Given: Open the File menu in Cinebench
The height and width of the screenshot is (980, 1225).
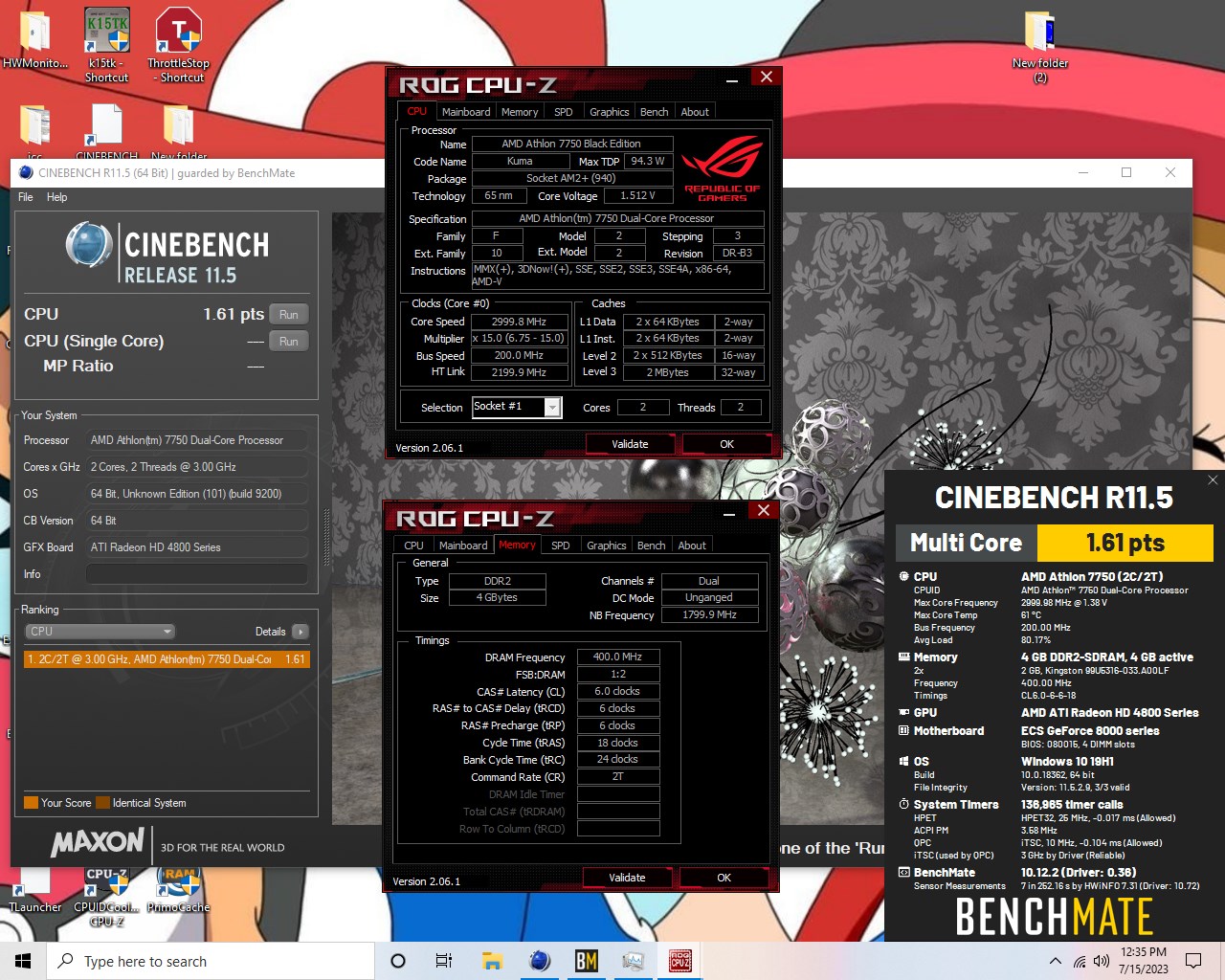Looking at the screenshot, I should 26,197.
